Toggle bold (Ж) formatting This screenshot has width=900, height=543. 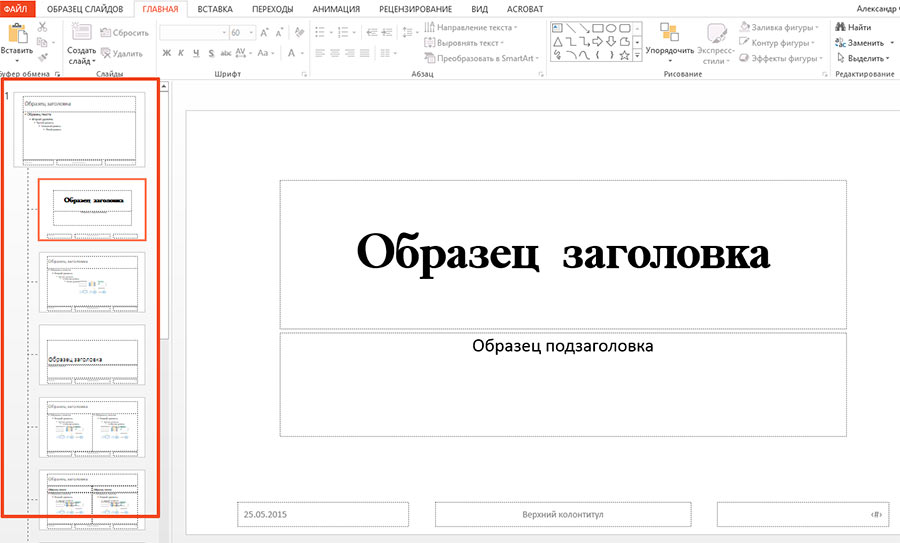click(x=167, y=53)
